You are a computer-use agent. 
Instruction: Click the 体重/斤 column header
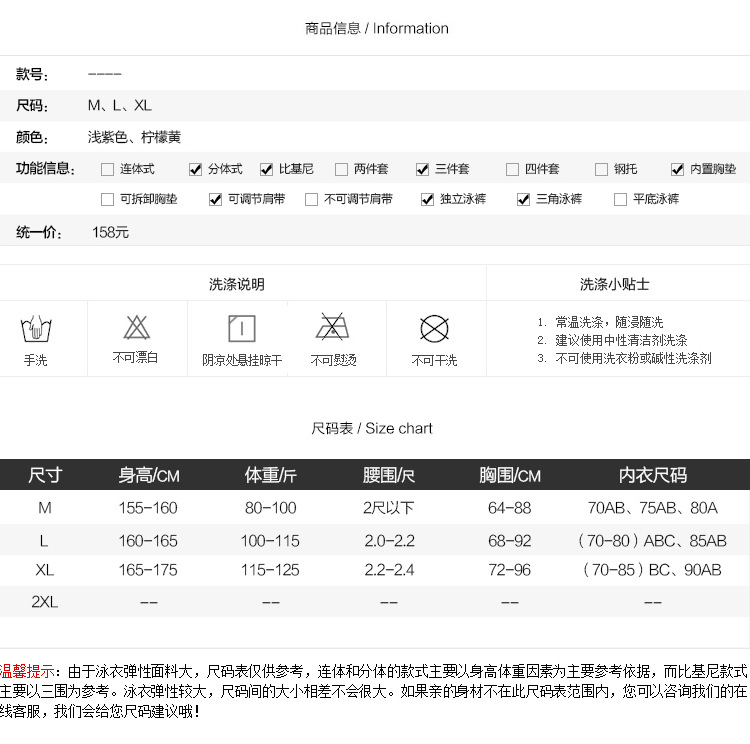click(271, 475)
